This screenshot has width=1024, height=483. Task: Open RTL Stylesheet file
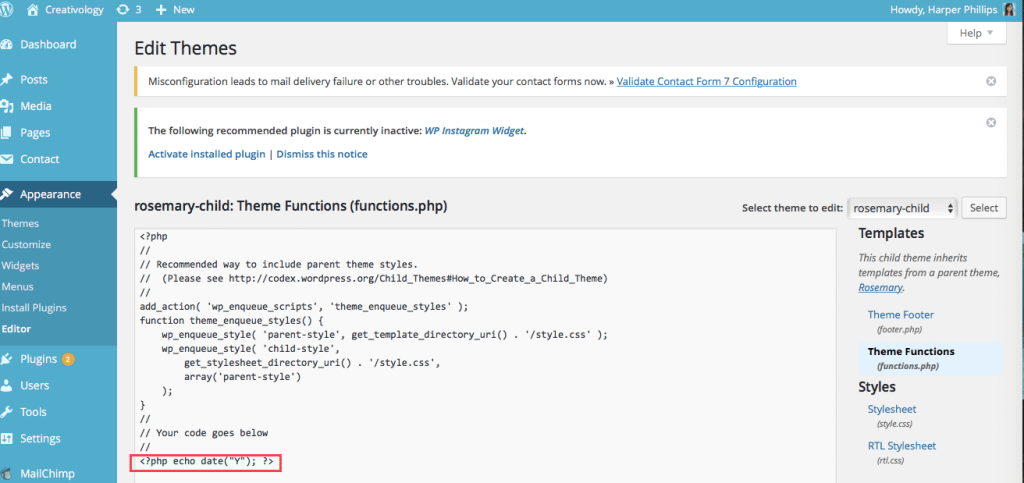pyautogui.click(x=902, y=446)
